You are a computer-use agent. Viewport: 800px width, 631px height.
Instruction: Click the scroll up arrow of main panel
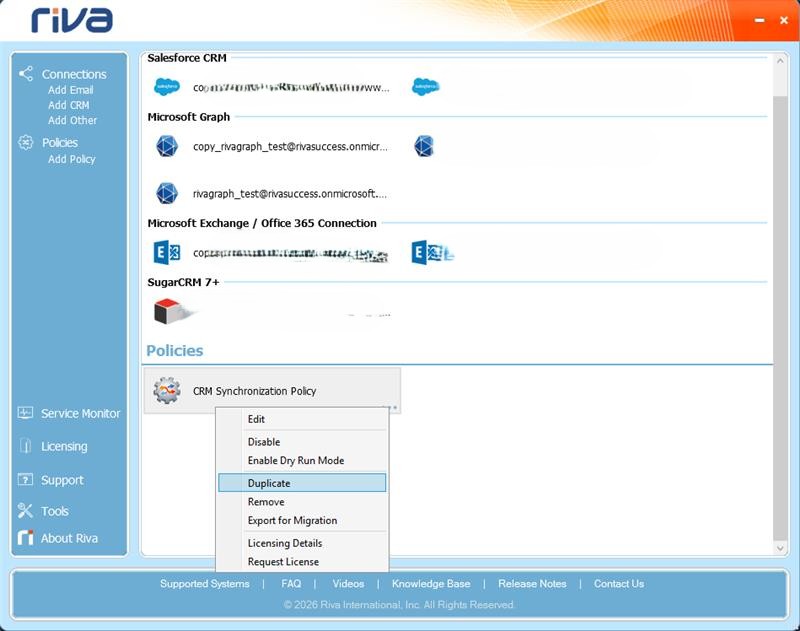pyautogui.click(x=780, y=60)
